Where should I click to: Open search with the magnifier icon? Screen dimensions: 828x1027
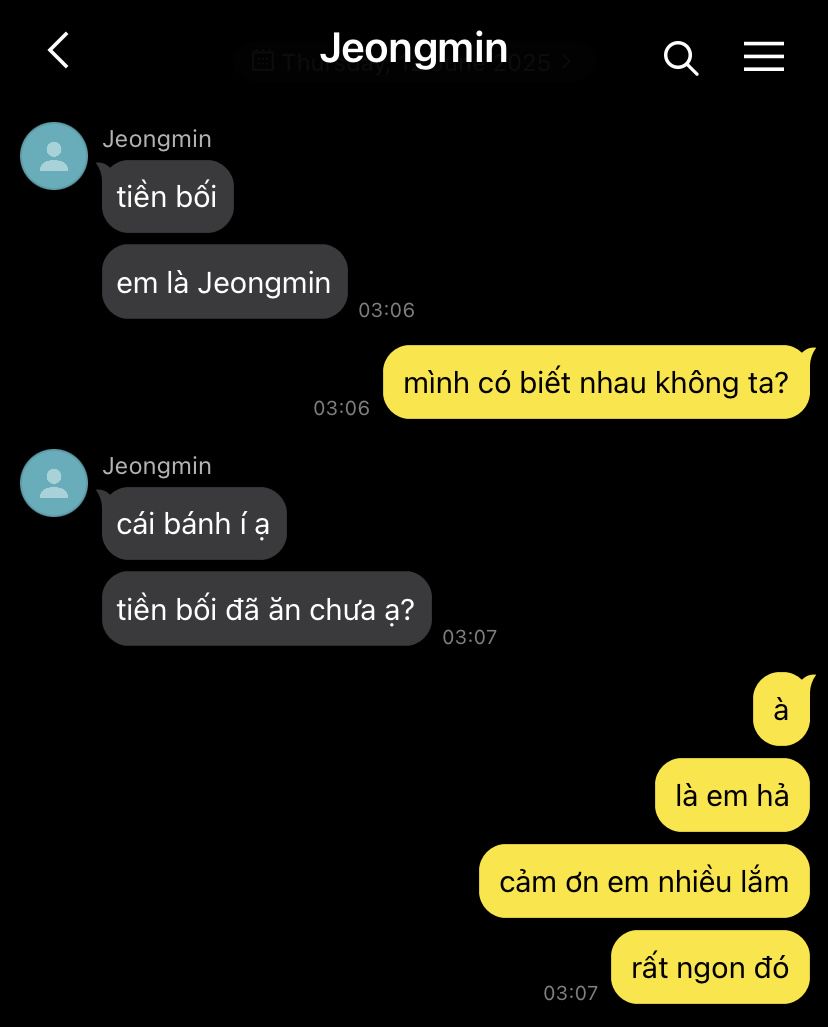(681, 58)
